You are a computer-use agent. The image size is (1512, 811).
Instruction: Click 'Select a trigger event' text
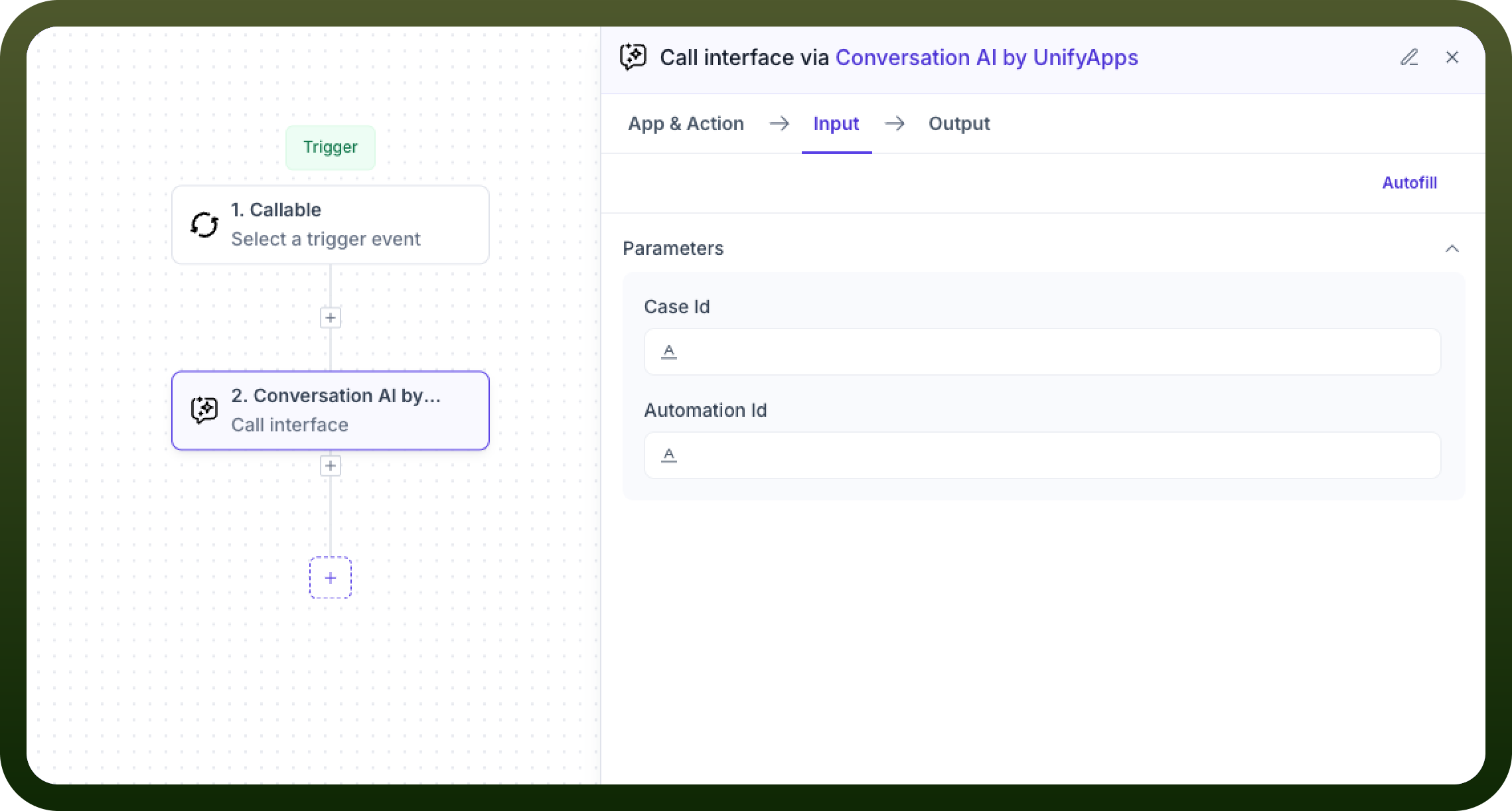click(326, 239)
